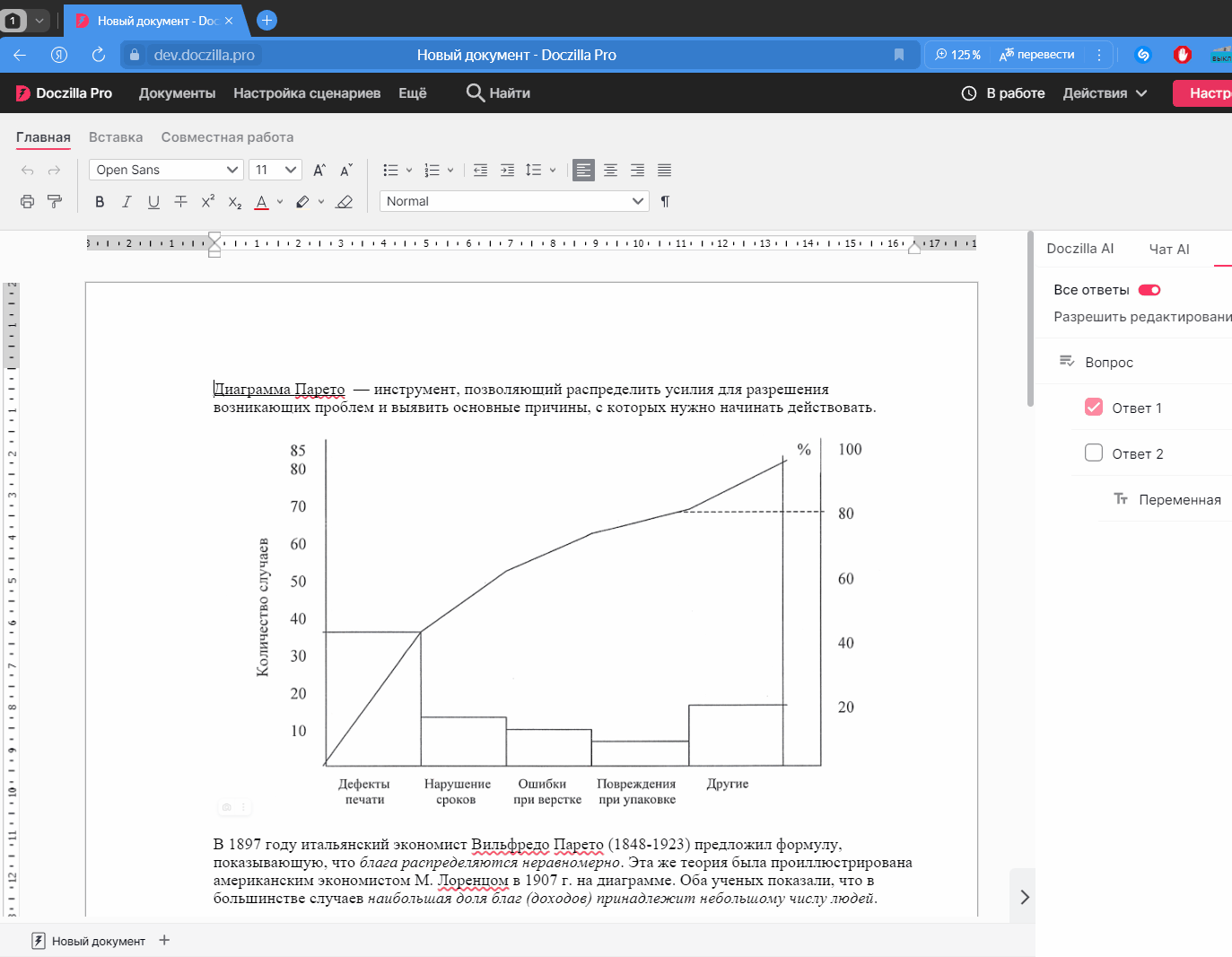Expand bulleted list style options
The image size is (1232, 957).
tap(409, 171)
